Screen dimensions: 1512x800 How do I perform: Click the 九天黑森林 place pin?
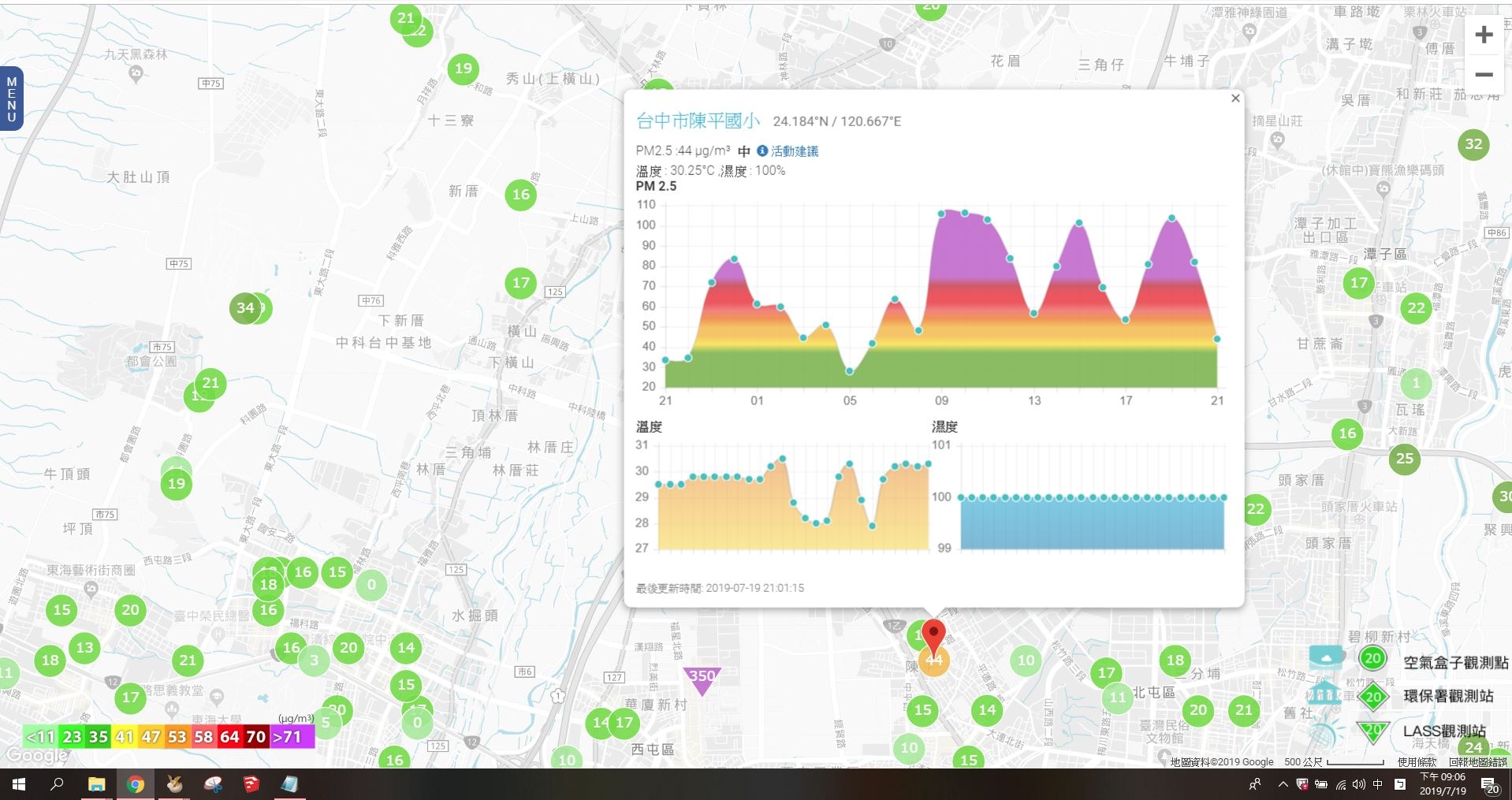pyautogui.click(x=136, y=73)
